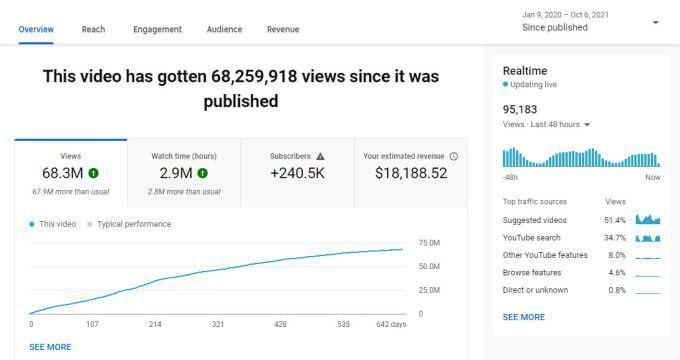The width and height of the screenshot is (680, 360).
Task: Click the YouTube search sparkline
Action: 648,238
